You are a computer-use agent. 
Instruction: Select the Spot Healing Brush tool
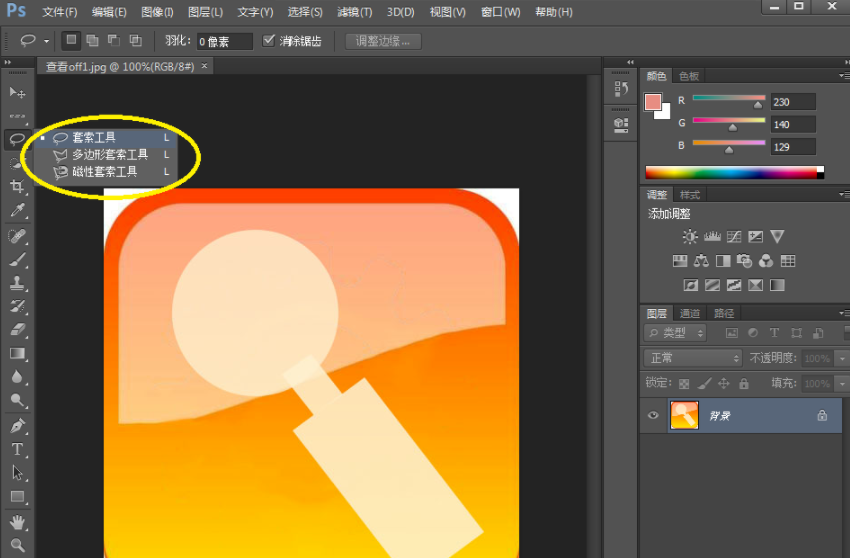click(x=17, y=236)
